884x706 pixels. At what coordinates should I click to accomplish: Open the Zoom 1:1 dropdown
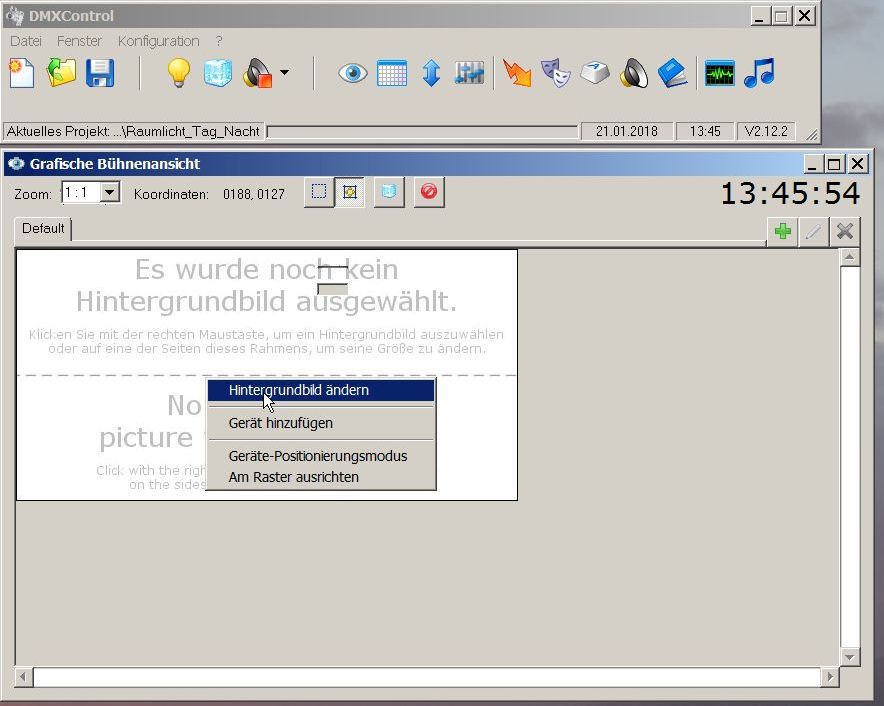click(110, 193)
